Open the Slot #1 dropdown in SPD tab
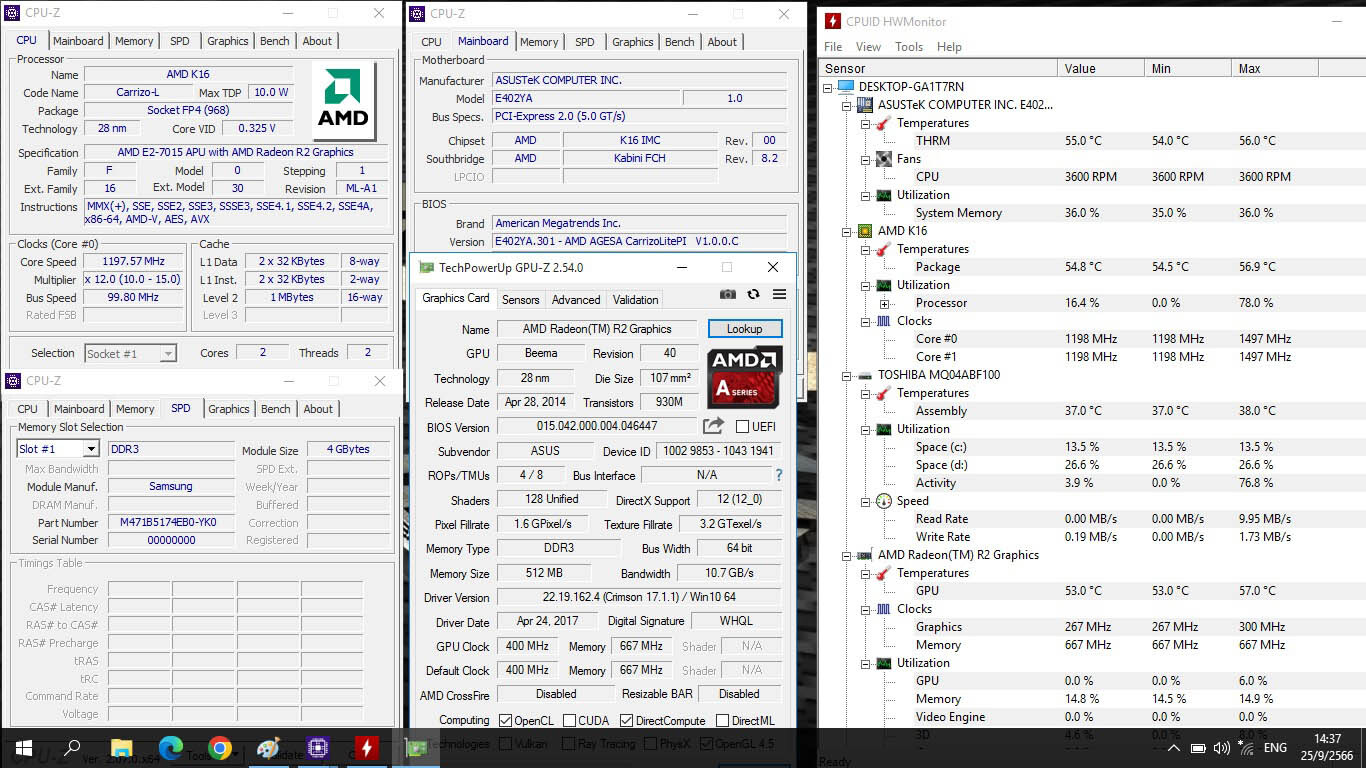 point(91,449)
